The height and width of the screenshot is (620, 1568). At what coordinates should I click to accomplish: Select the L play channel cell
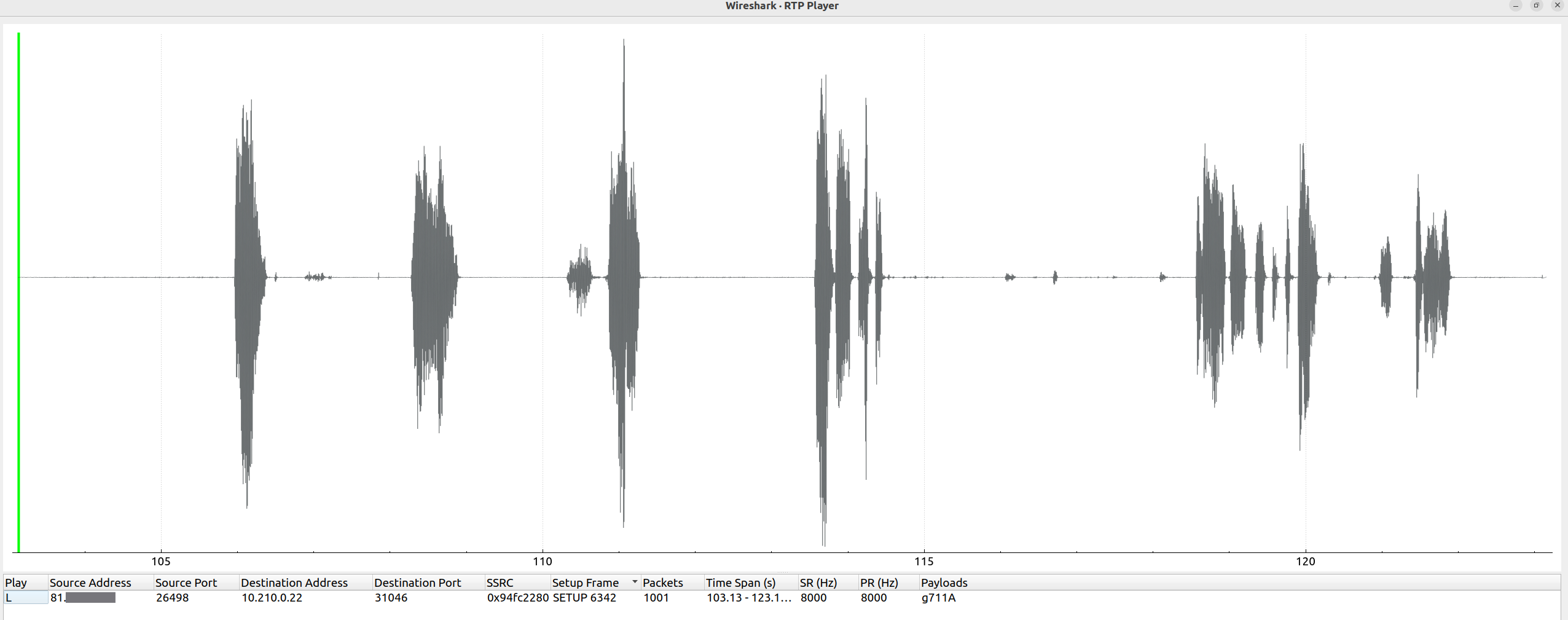pyautogui.click(x=25, y=598)
